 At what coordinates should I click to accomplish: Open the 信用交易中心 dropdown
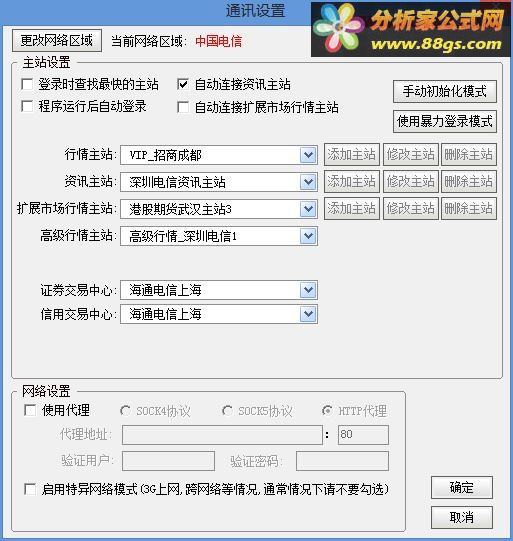pyautogui.click(x=308, y=314)
